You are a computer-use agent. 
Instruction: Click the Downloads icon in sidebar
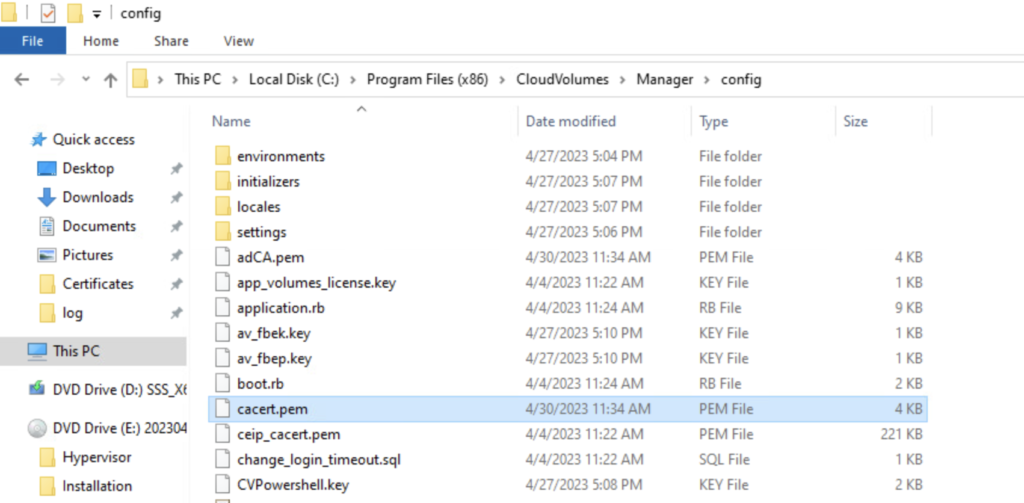pyautogui.click(x=46, y=197)
